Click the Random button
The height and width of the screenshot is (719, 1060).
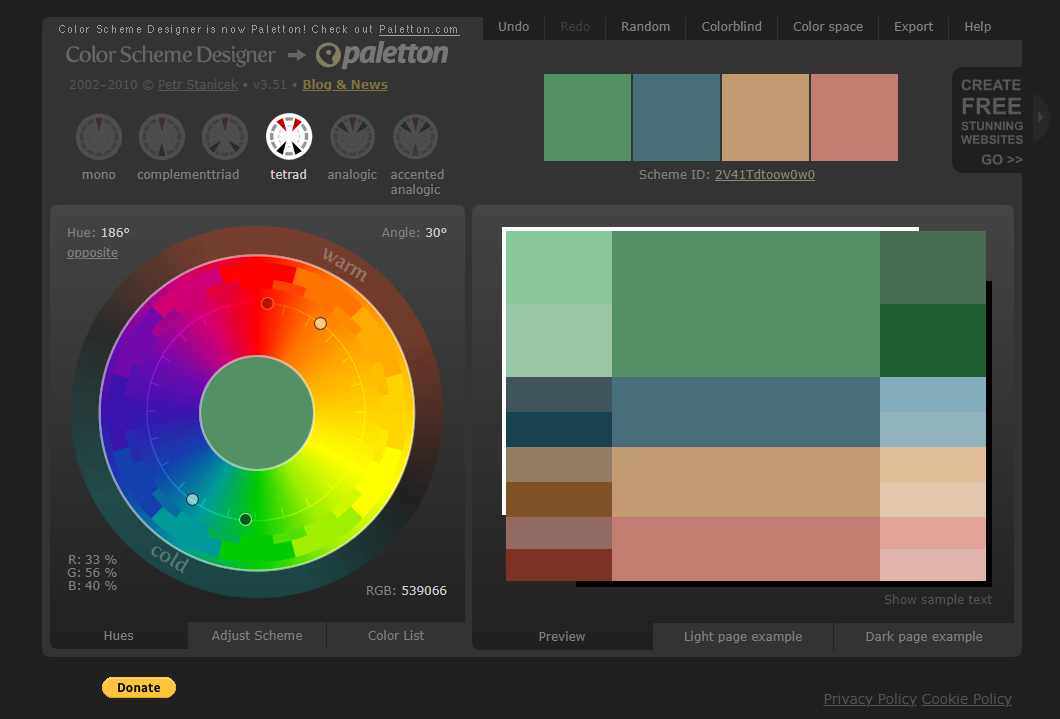pyautogui.click(x=645, y=27)
